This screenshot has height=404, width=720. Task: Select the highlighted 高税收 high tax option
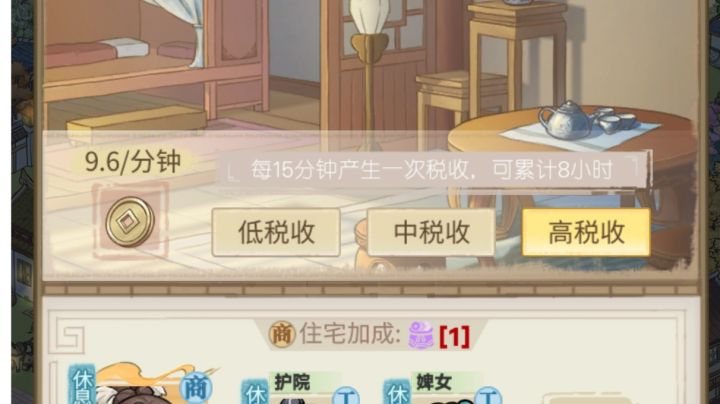(x=586, y=232)
